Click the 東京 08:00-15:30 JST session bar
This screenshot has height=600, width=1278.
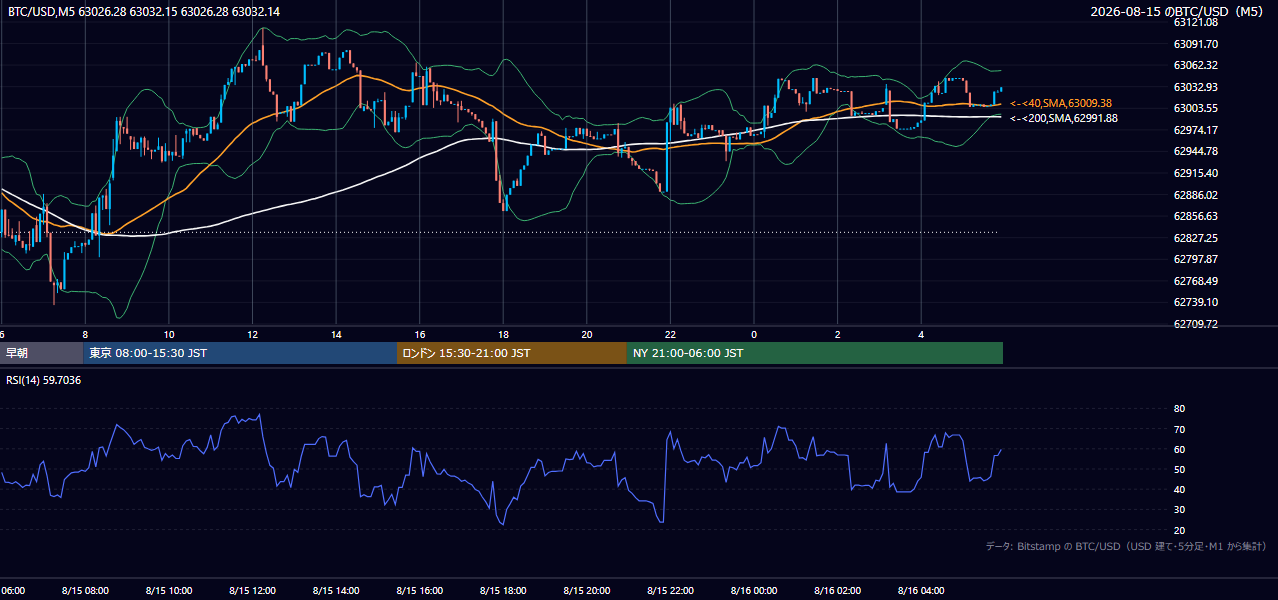pos(240,353)
